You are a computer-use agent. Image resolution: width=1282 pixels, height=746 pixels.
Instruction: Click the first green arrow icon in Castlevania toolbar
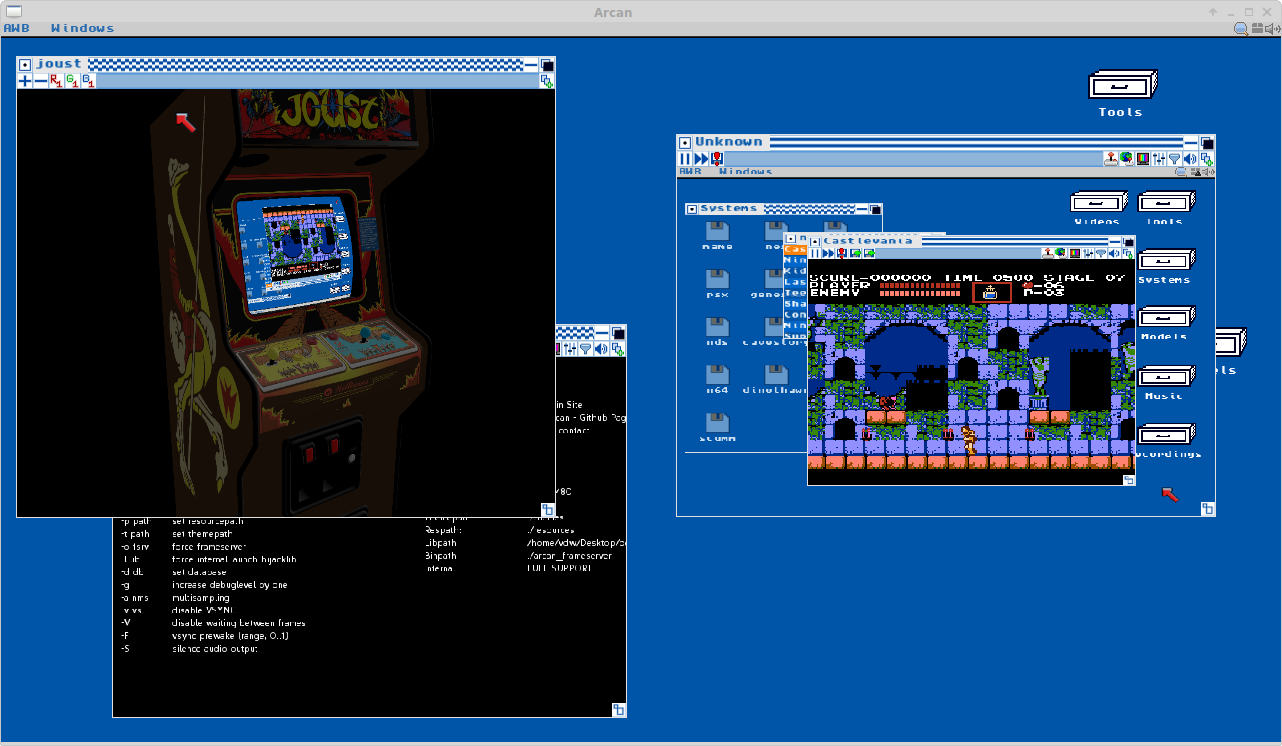tap(855, 253)
